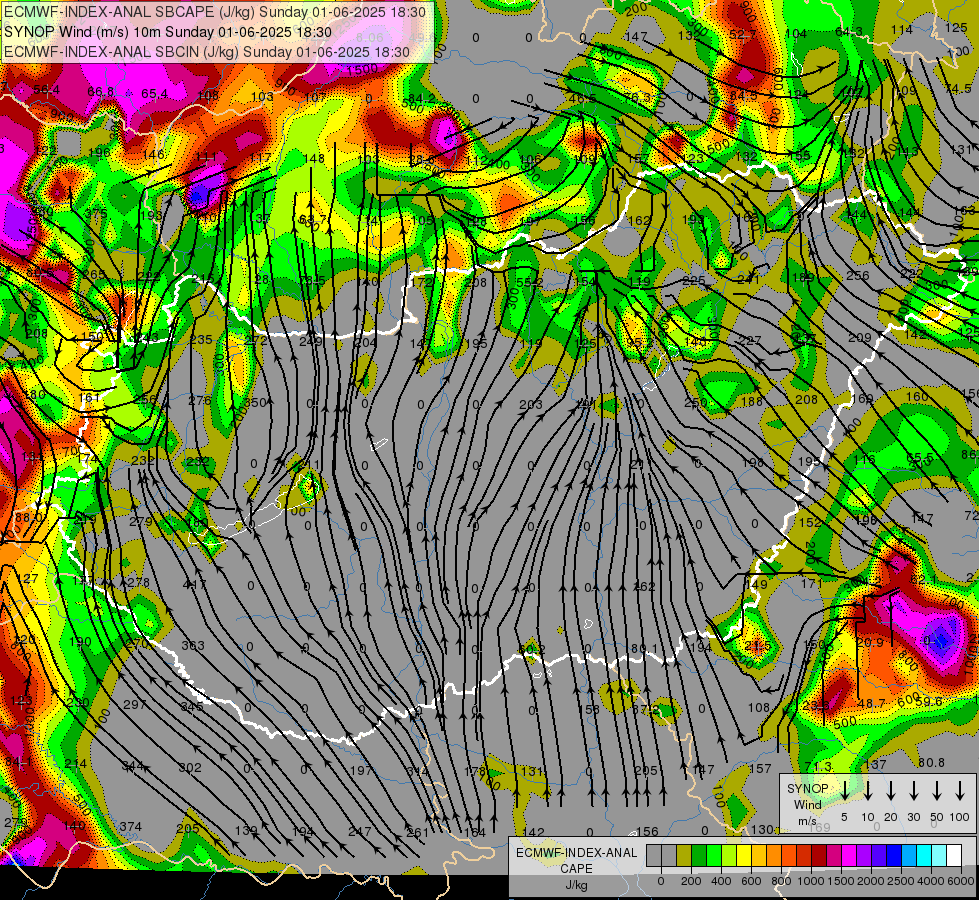Pick the dark red swatch in CAPE legend
The width and height of the screenshot is (979, 900).
click(x=819, y=855)
